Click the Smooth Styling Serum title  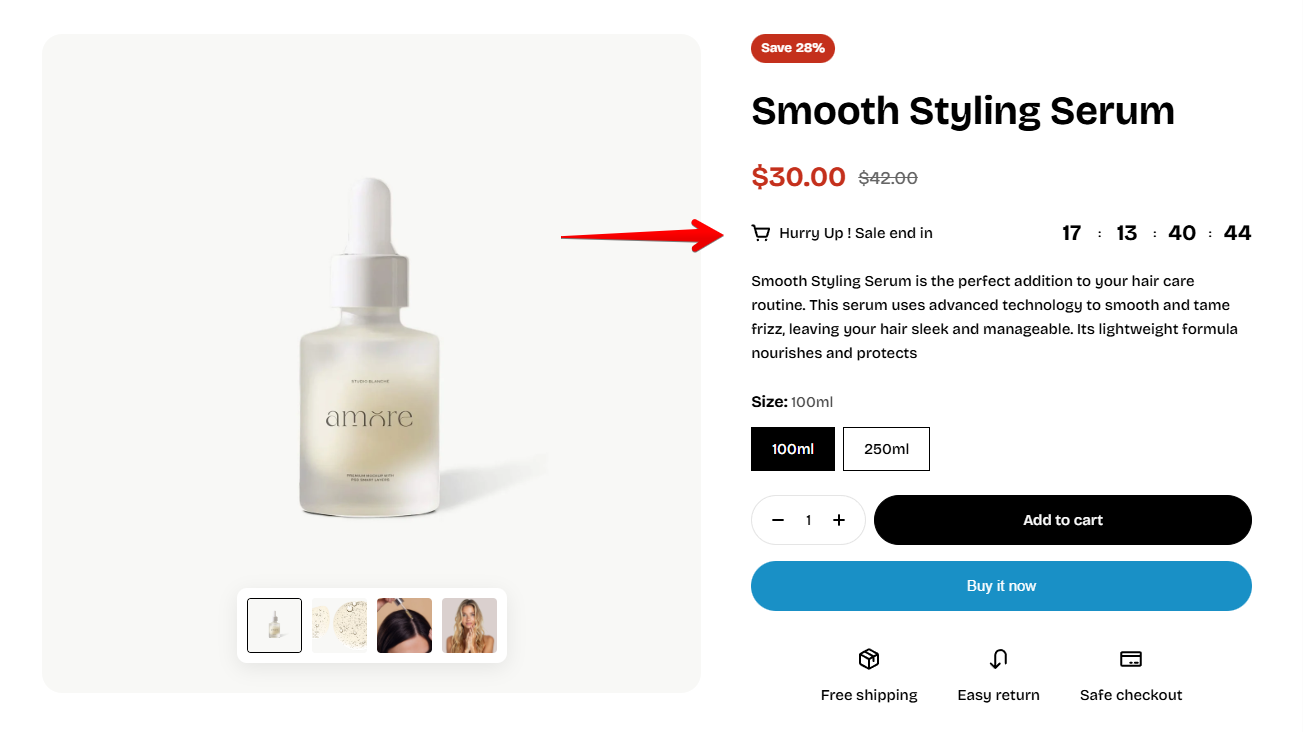click(962, 110)
